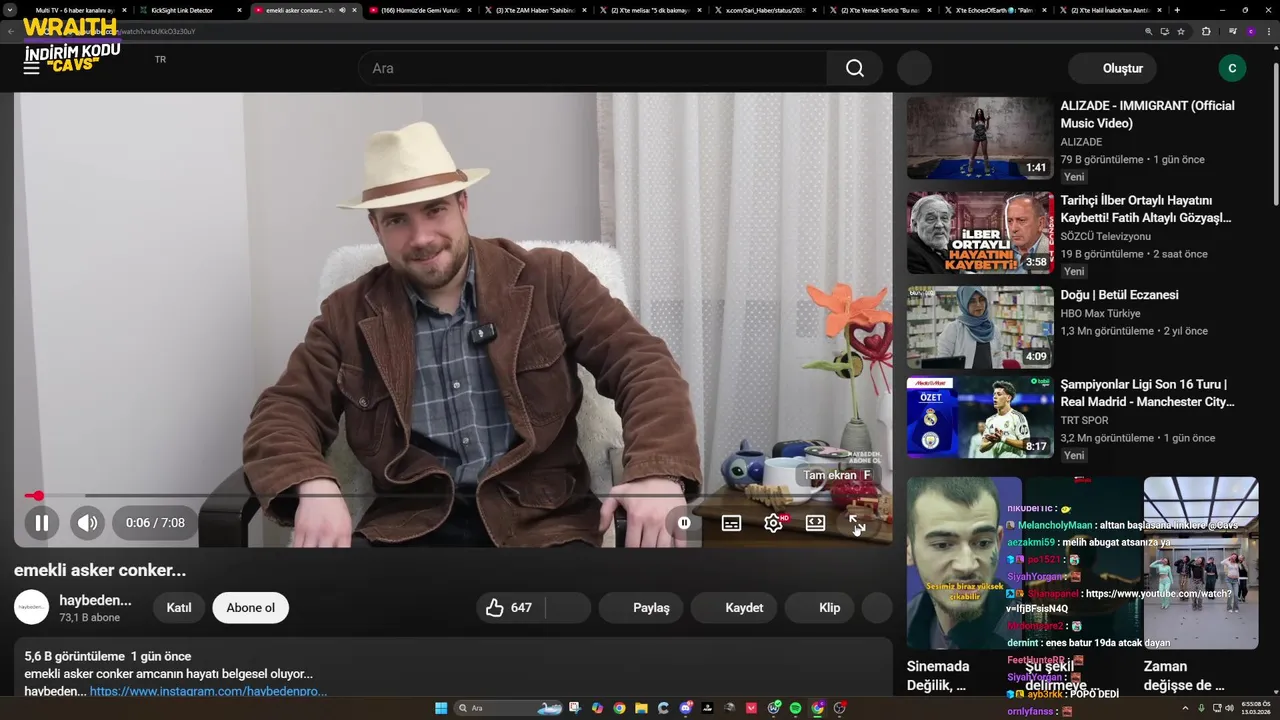Switch to Hürmüz'de Gemi Vuruldu tab

click(420, 10)
